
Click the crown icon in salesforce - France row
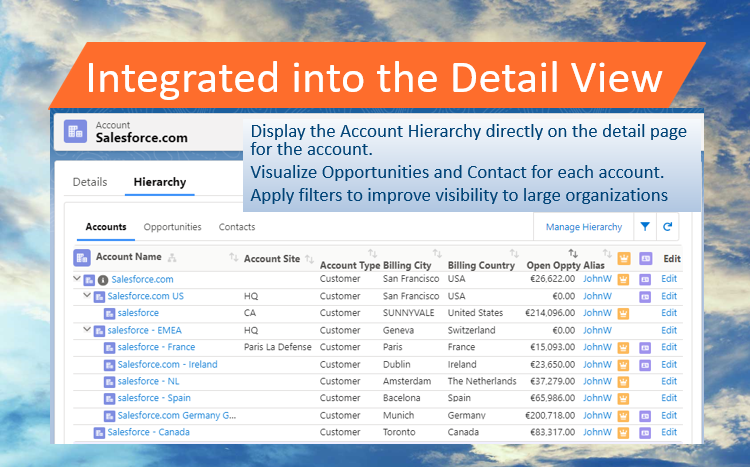pyautogui.click(x=623, y=347)
